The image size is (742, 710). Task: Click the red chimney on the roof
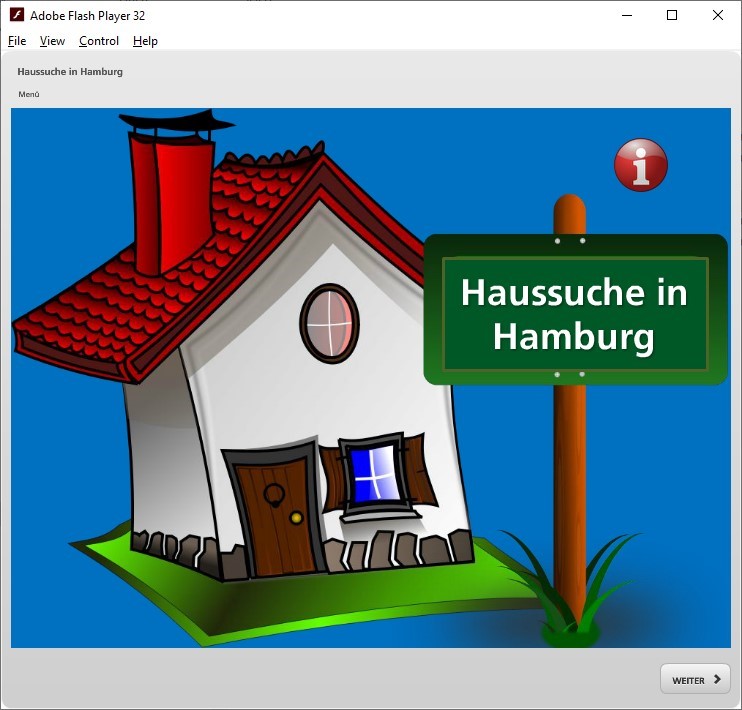(170, 200)
